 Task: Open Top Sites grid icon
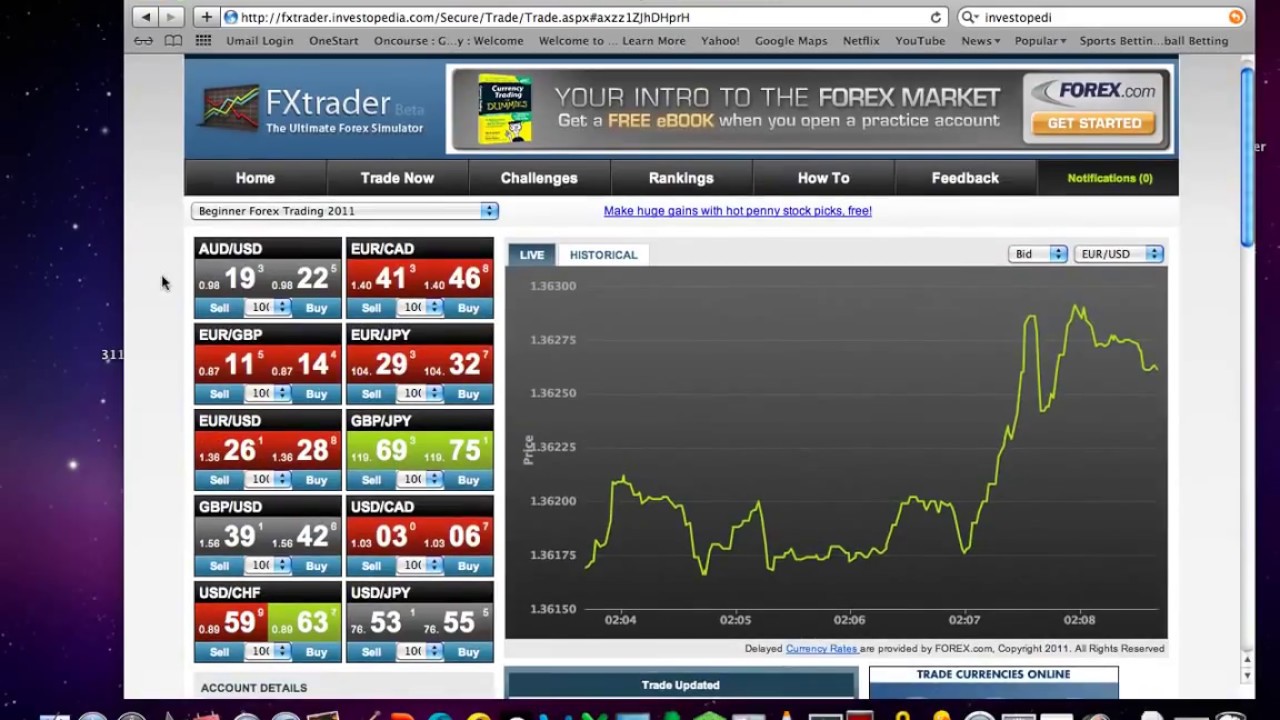coord(203,41)
